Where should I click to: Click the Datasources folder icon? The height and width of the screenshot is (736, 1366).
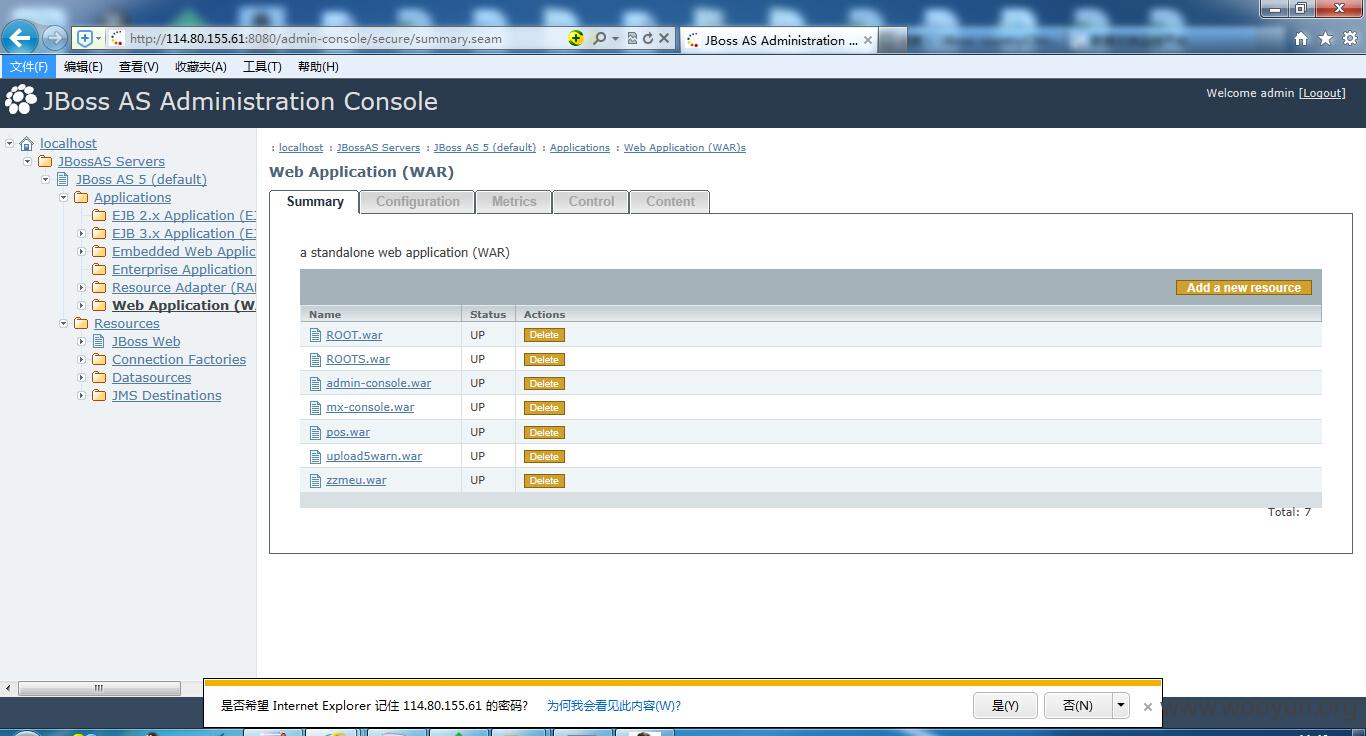click(99, 378)
